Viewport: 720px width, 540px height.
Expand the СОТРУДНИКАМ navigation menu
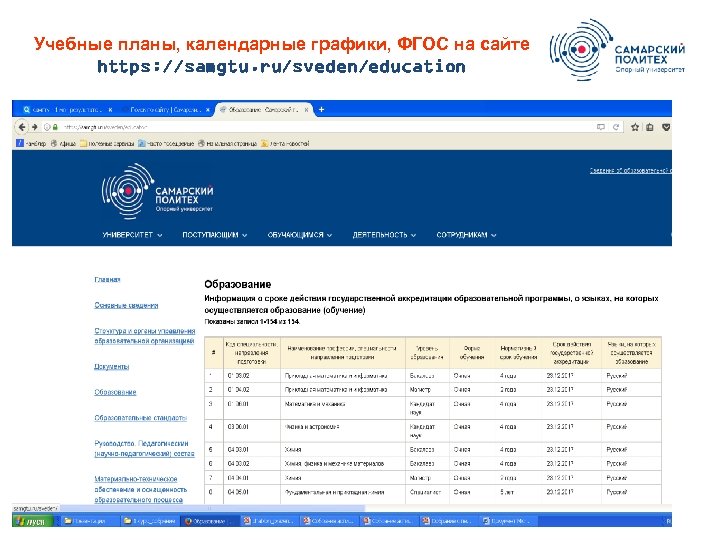click(x=466, y=235)
